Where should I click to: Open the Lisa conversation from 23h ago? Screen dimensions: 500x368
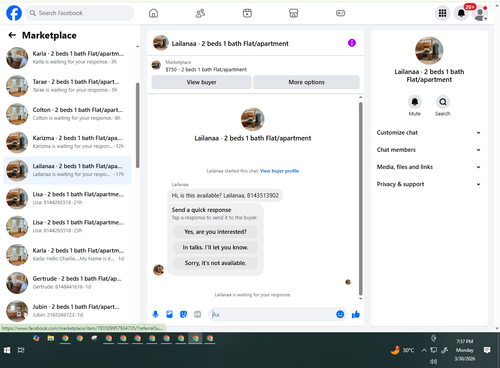point(67,226)
